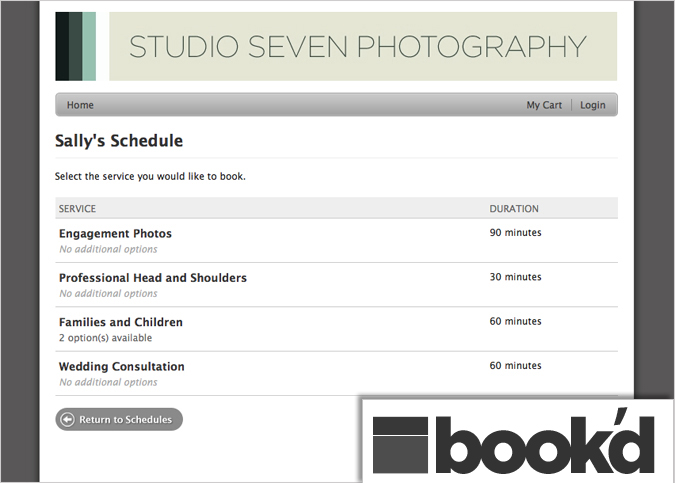Click the Sally's Schedule heading
The height and width of the screenshot is (483, 675).
pos(119,141)
